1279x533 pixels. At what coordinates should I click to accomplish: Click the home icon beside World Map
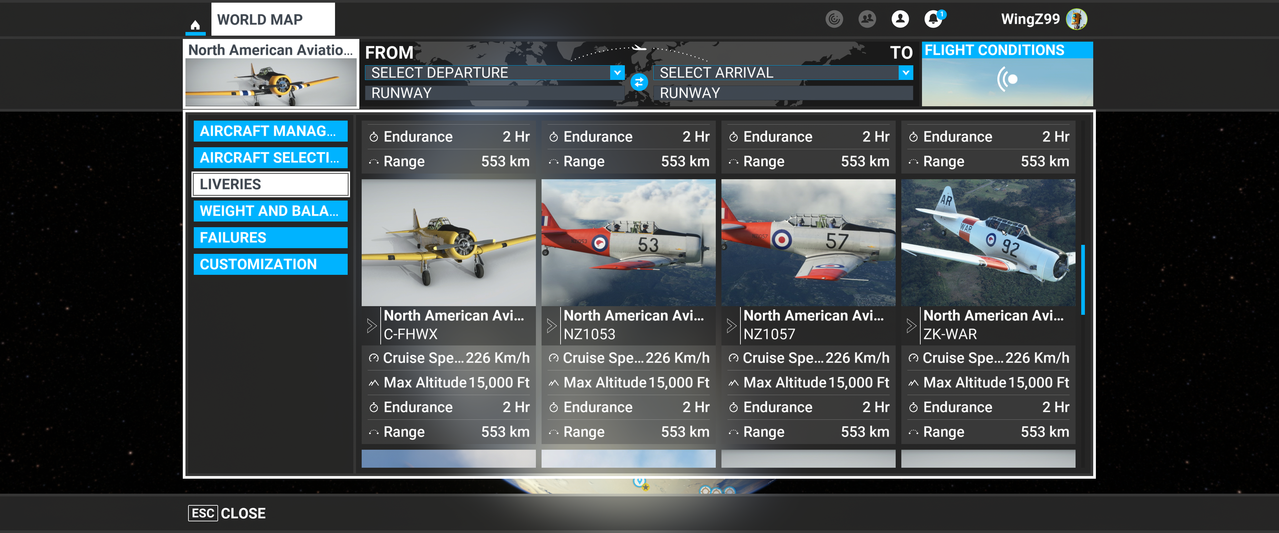pos(195,24)
